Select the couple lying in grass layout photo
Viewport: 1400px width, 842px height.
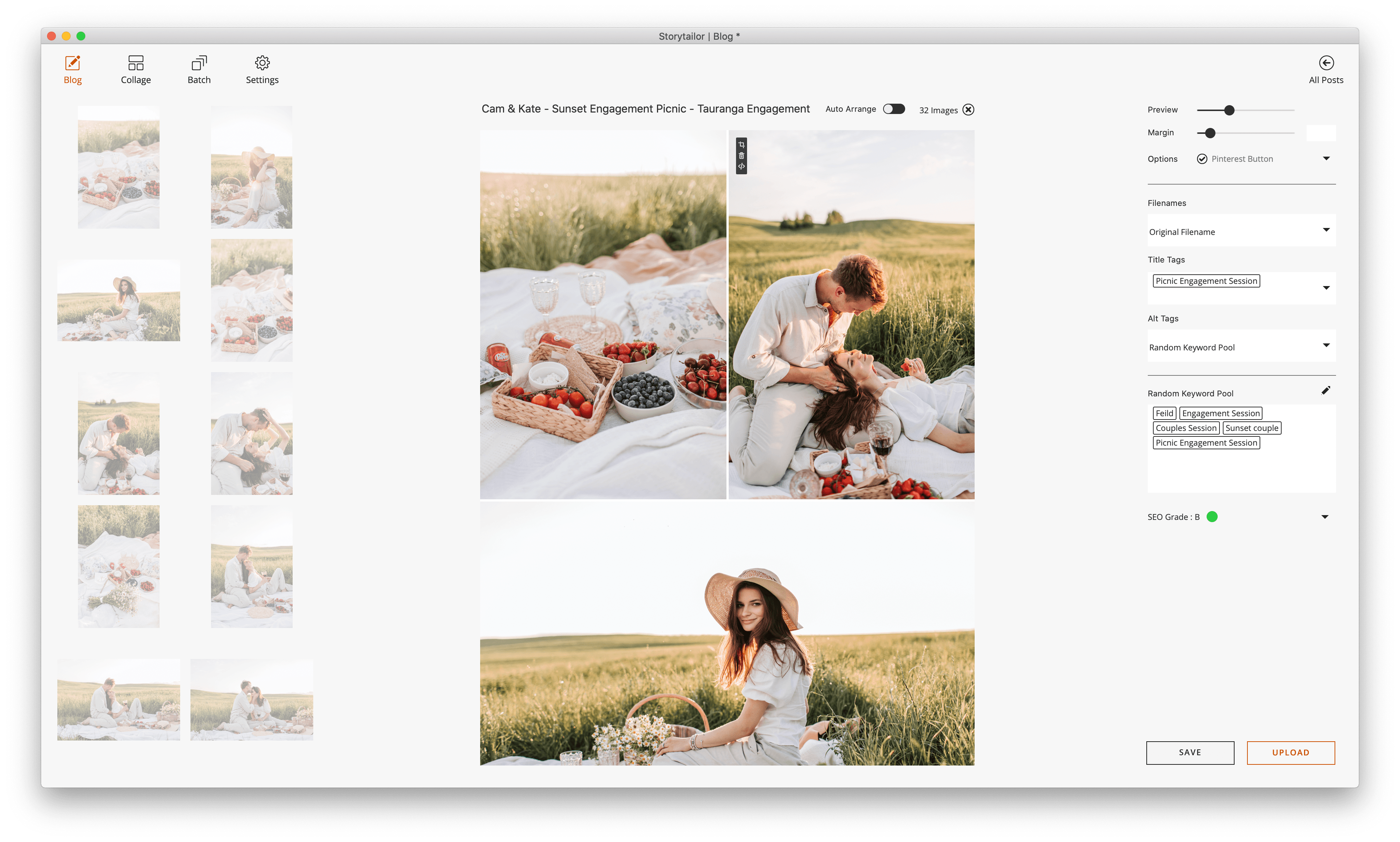point(851,314)
